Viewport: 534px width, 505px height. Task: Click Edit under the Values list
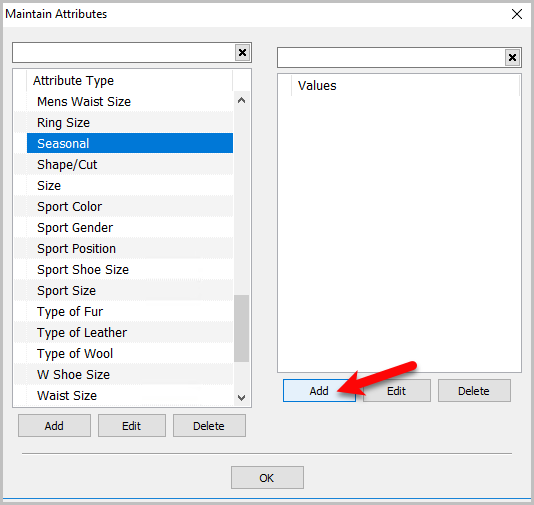coord(396,391)
